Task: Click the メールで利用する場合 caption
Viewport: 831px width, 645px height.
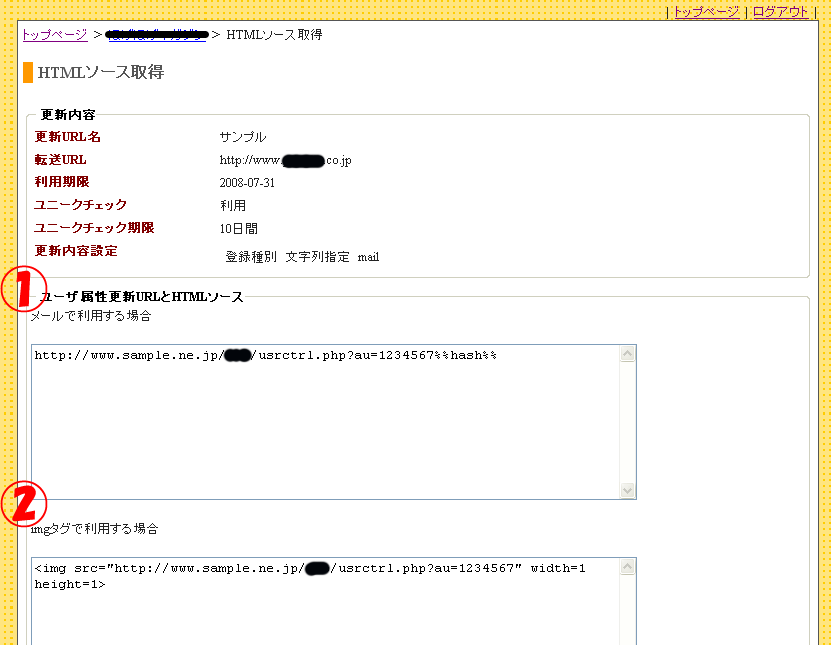Action: [91, 316]
